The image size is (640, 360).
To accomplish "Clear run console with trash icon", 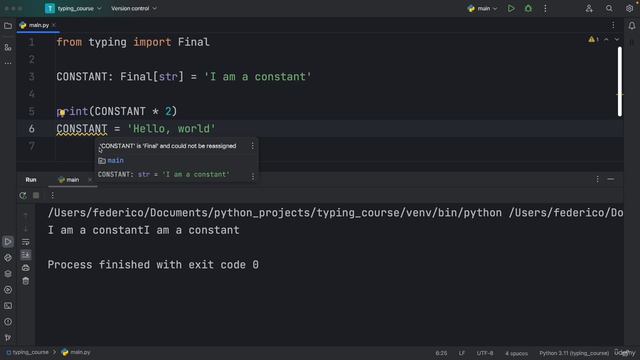I will (x=26, y=281).
